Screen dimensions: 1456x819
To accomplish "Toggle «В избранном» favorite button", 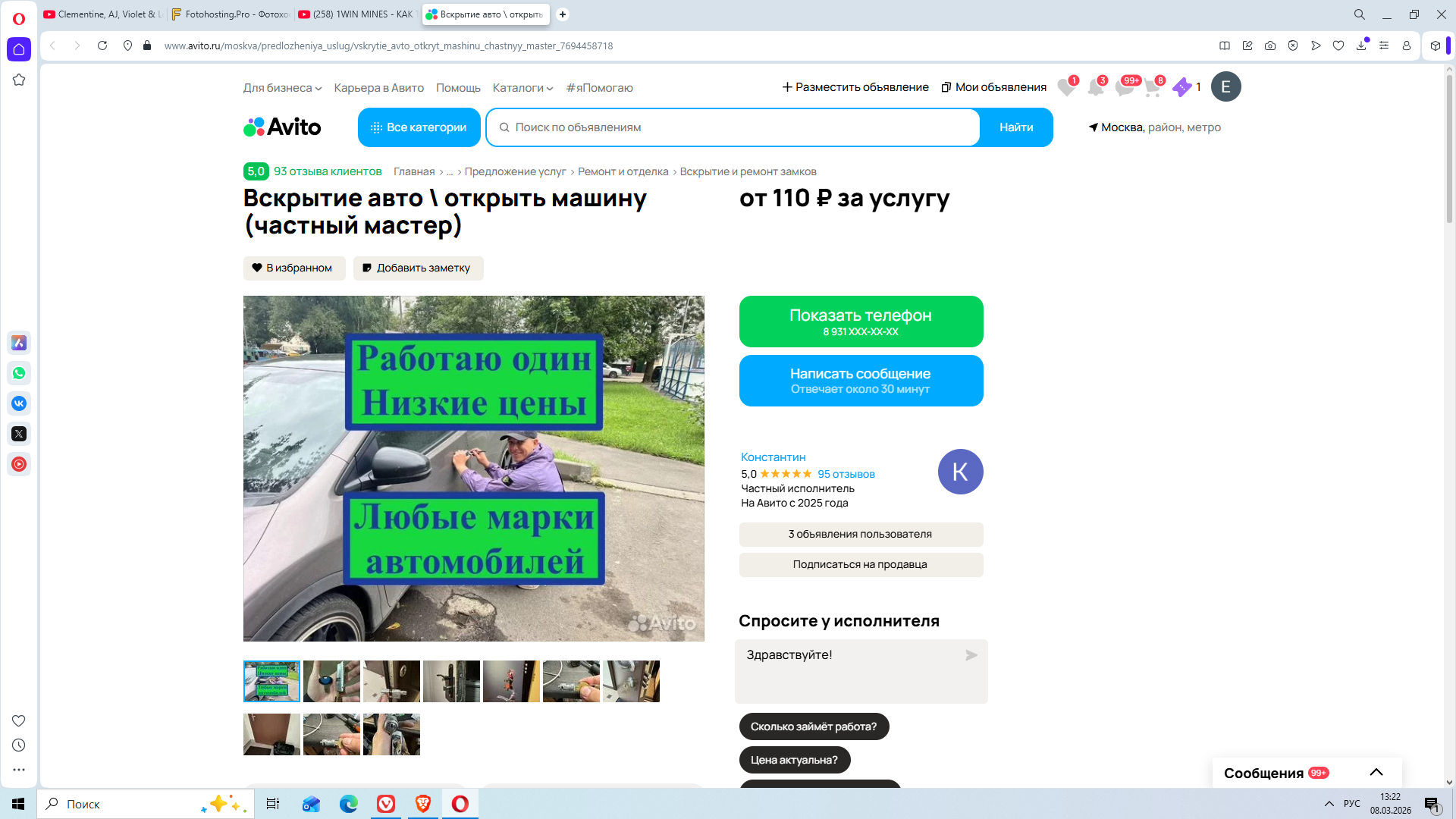I will 294,268.
